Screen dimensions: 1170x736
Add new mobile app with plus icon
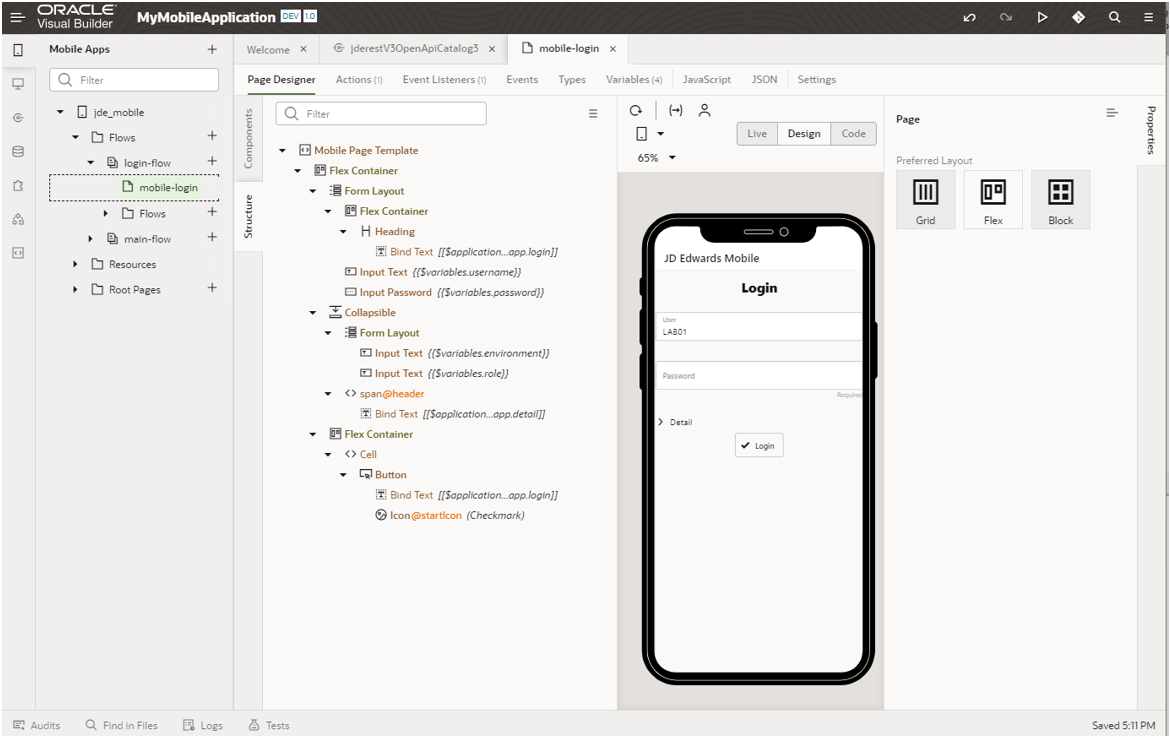212,49
